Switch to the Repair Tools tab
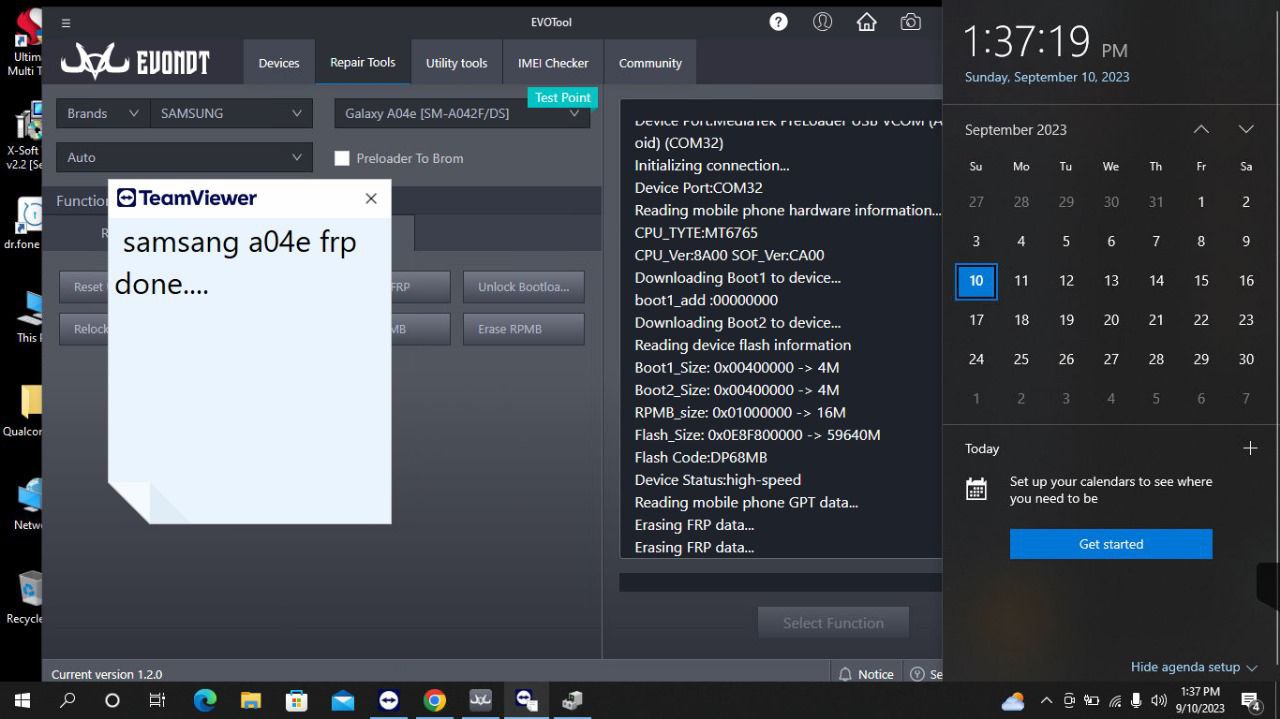Image resolution: width=1280 pixels, height=719 pixels. pos(363,62)
